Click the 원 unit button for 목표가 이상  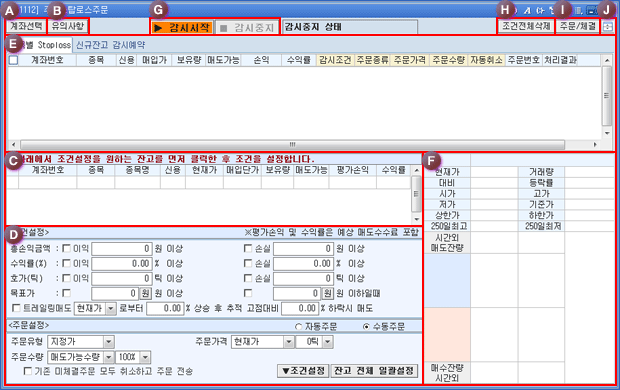point(145,293)
